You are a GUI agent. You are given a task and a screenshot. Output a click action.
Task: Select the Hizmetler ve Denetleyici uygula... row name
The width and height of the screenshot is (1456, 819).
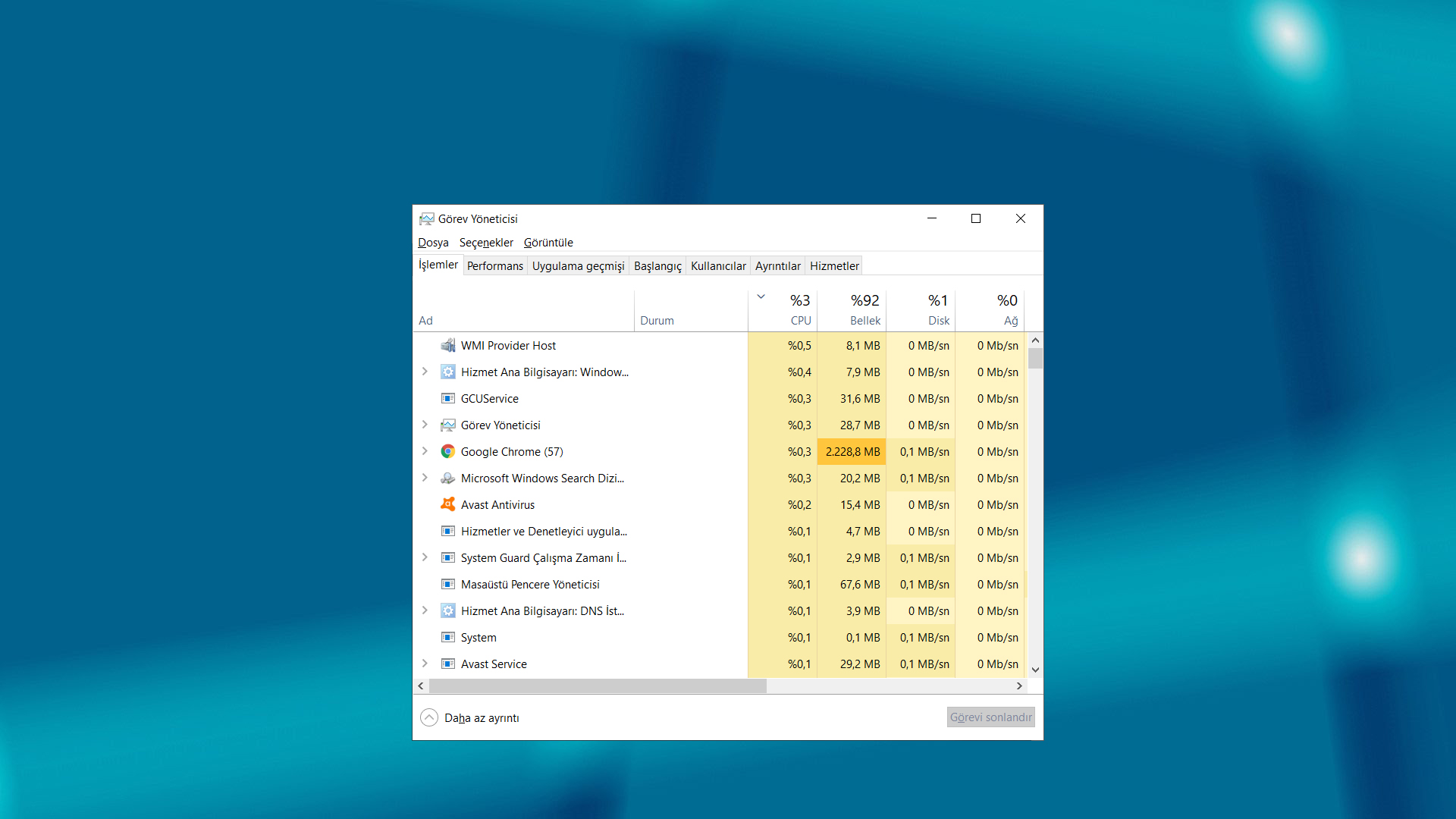pyautogui.click(x=544, y=532)
